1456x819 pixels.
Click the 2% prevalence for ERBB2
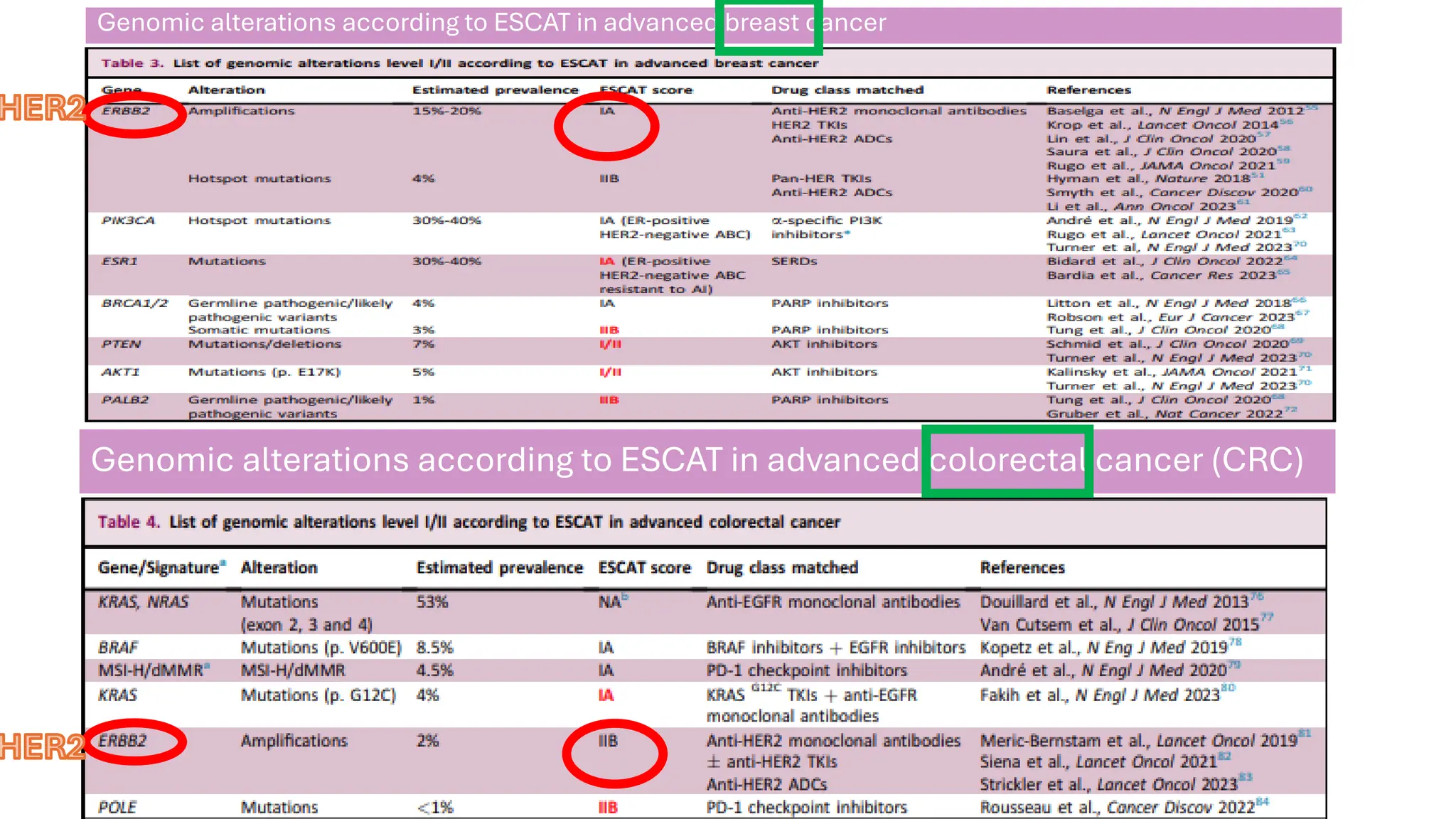pos(428,741)
